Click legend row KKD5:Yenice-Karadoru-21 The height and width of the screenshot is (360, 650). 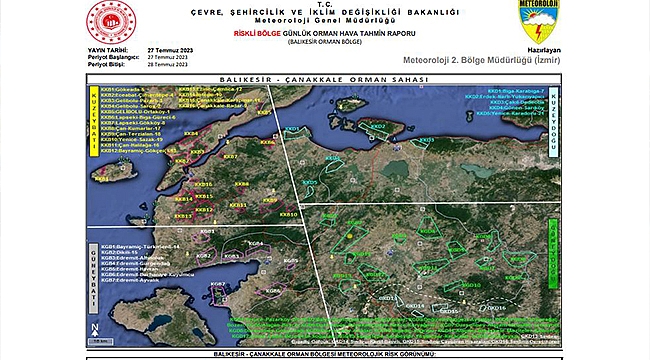(x=510, y=113)
